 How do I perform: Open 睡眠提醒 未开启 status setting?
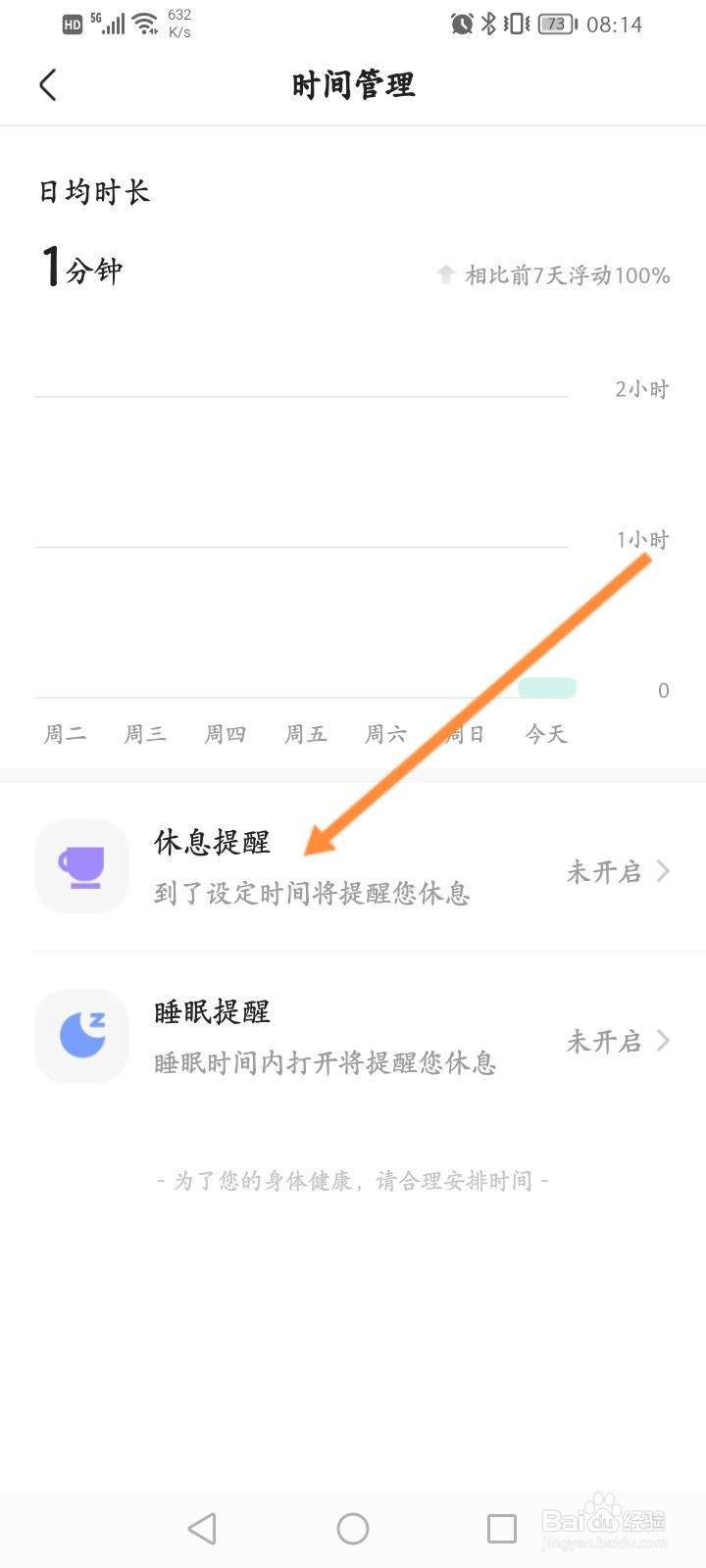coord(603,1041)
